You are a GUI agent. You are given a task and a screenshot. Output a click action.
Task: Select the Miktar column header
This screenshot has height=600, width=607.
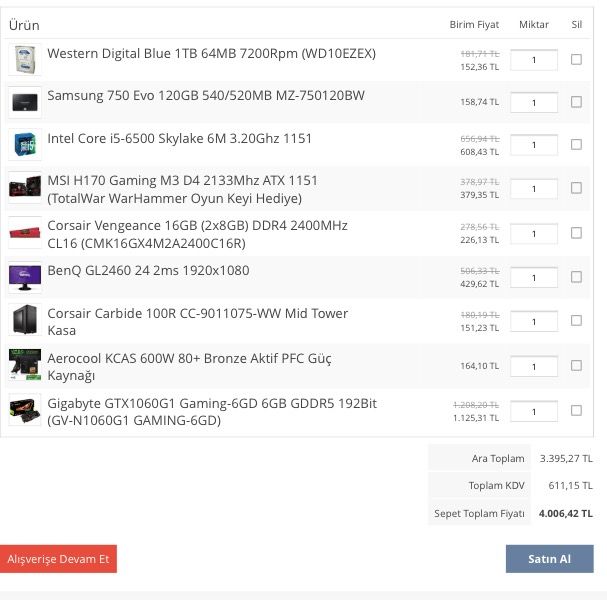tap(534, 24)
